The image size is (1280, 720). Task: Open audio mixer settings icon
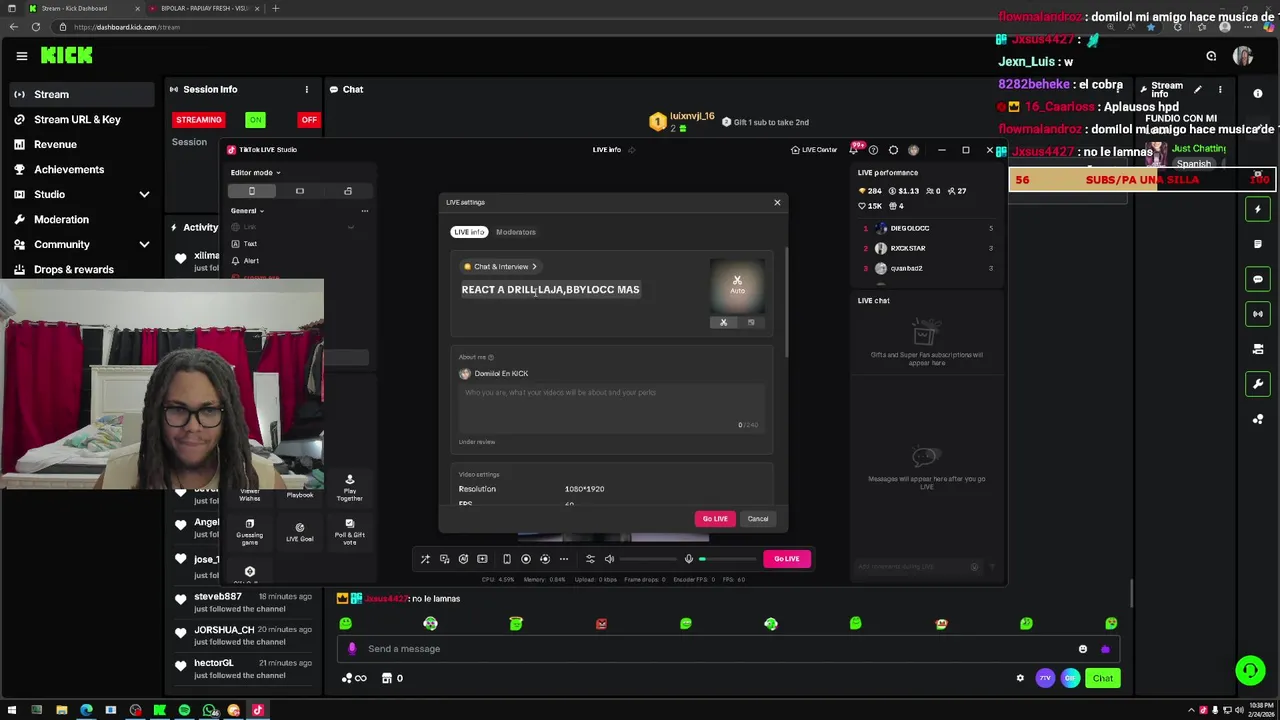(x=590, y=559)
